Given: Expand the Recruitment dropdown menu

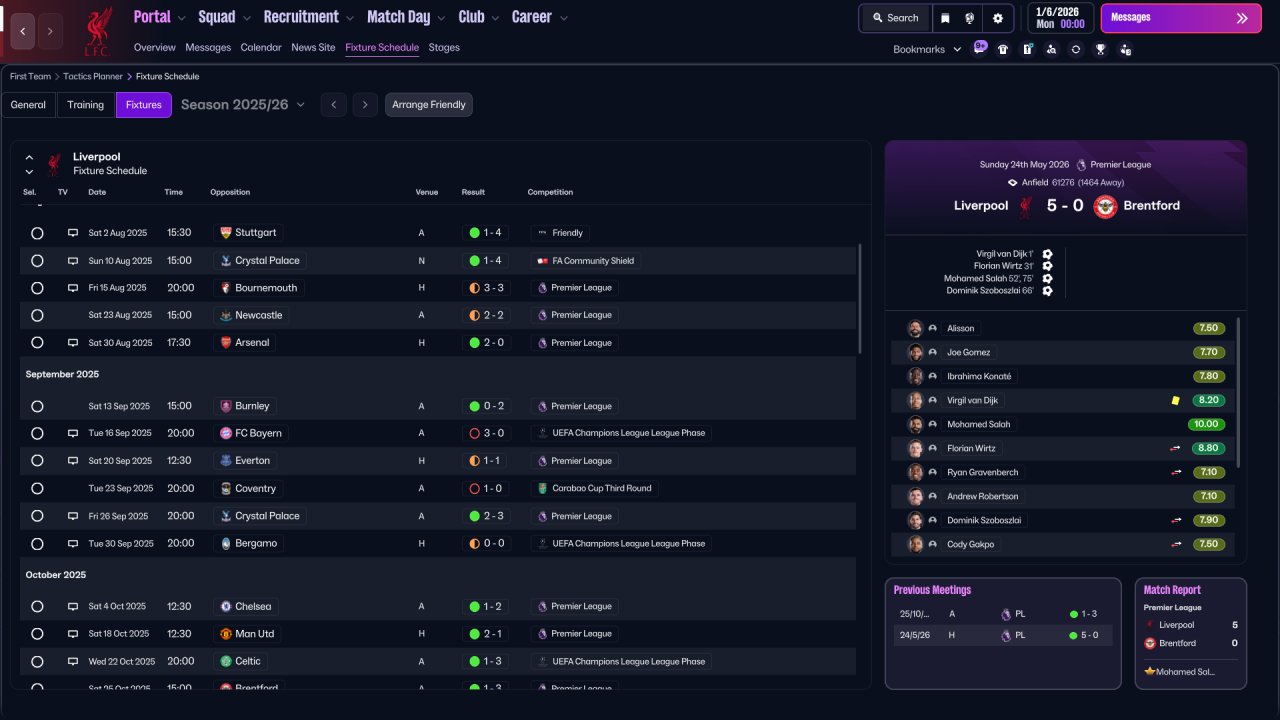Looking at the screenshot, I should 309,17.
